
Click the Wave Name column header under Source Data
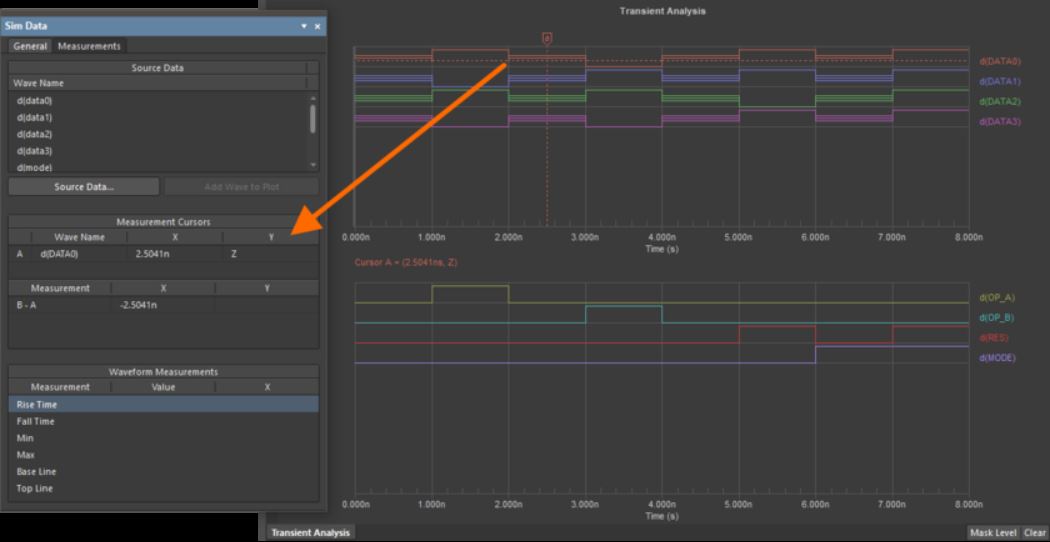pos(157,84)
